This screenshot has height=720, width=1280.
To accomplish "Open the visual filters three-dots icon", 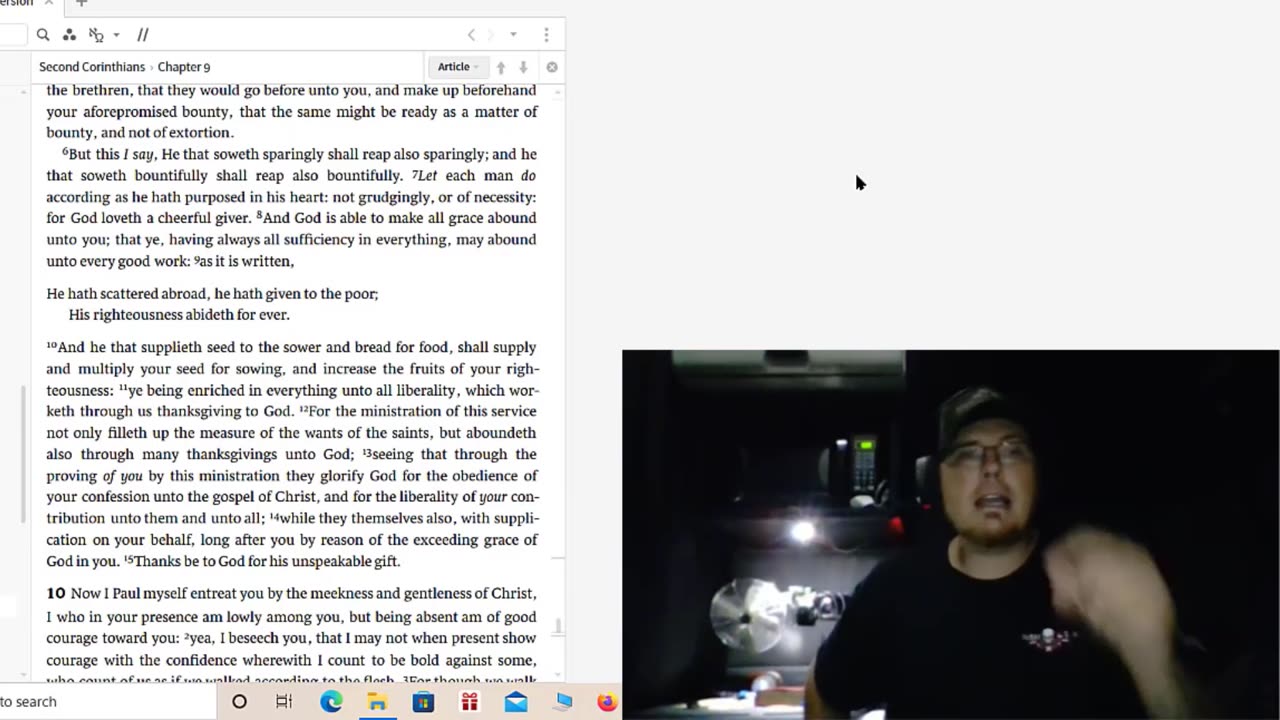I will [69, 35].
